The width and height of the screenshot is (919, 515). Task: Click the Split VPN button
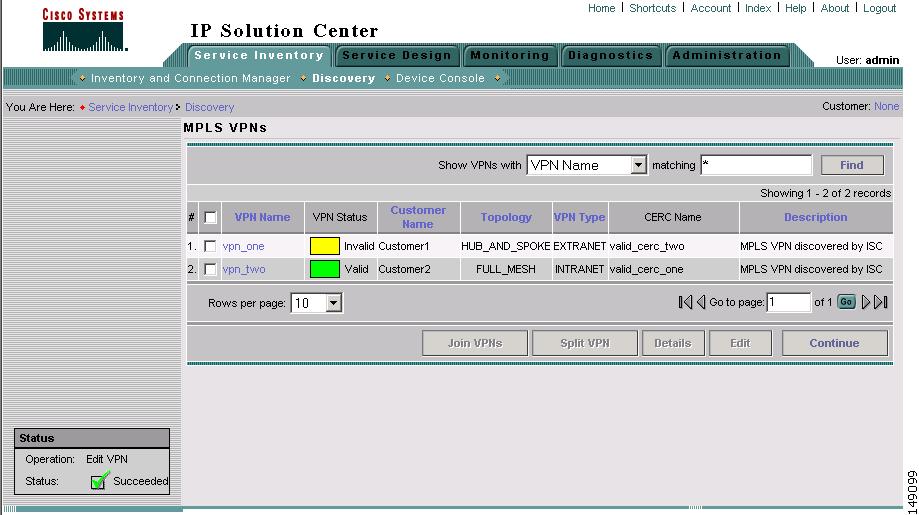[584, 343]
